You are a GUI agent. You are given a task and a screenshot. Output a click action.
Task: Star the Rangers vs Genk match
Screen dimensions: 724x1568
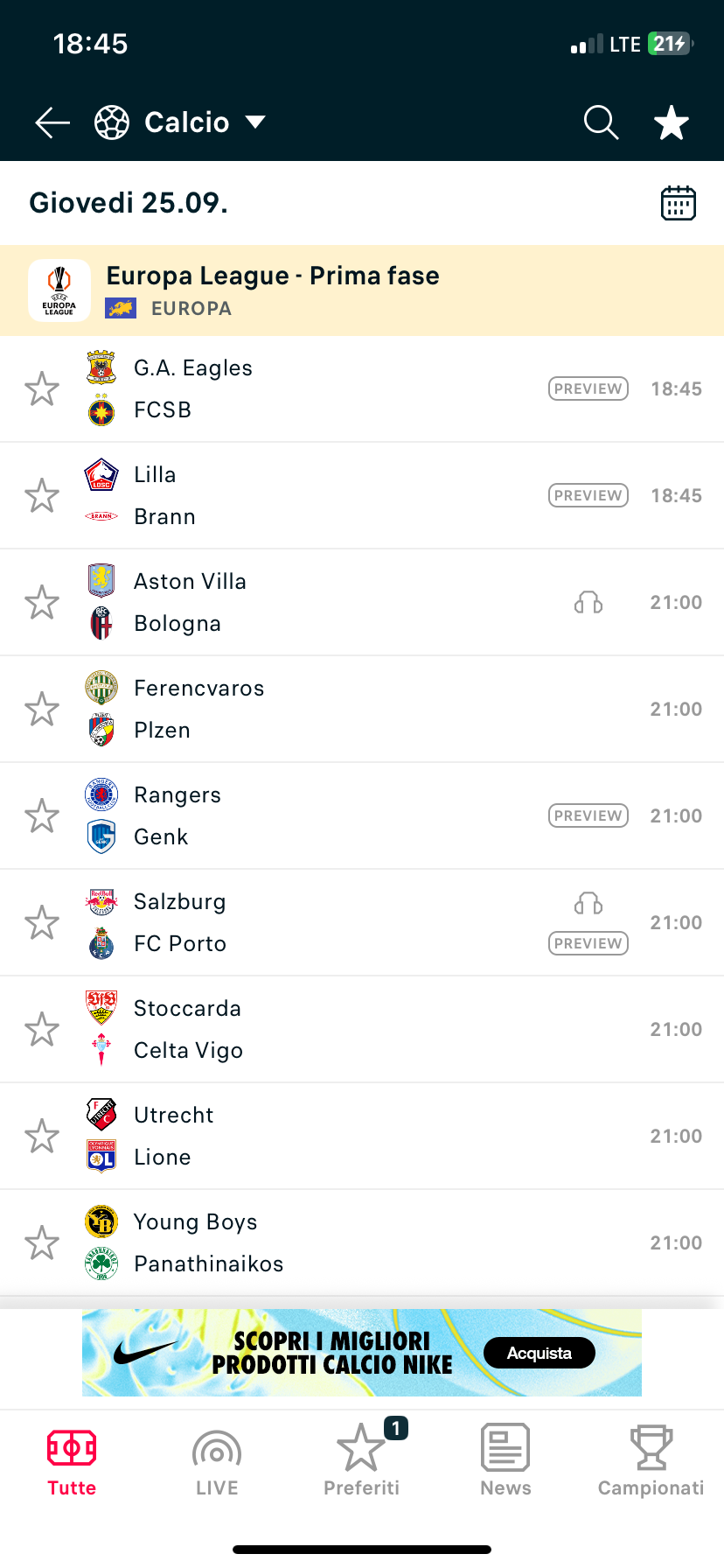pyautogui.click(x=42, y=815)
